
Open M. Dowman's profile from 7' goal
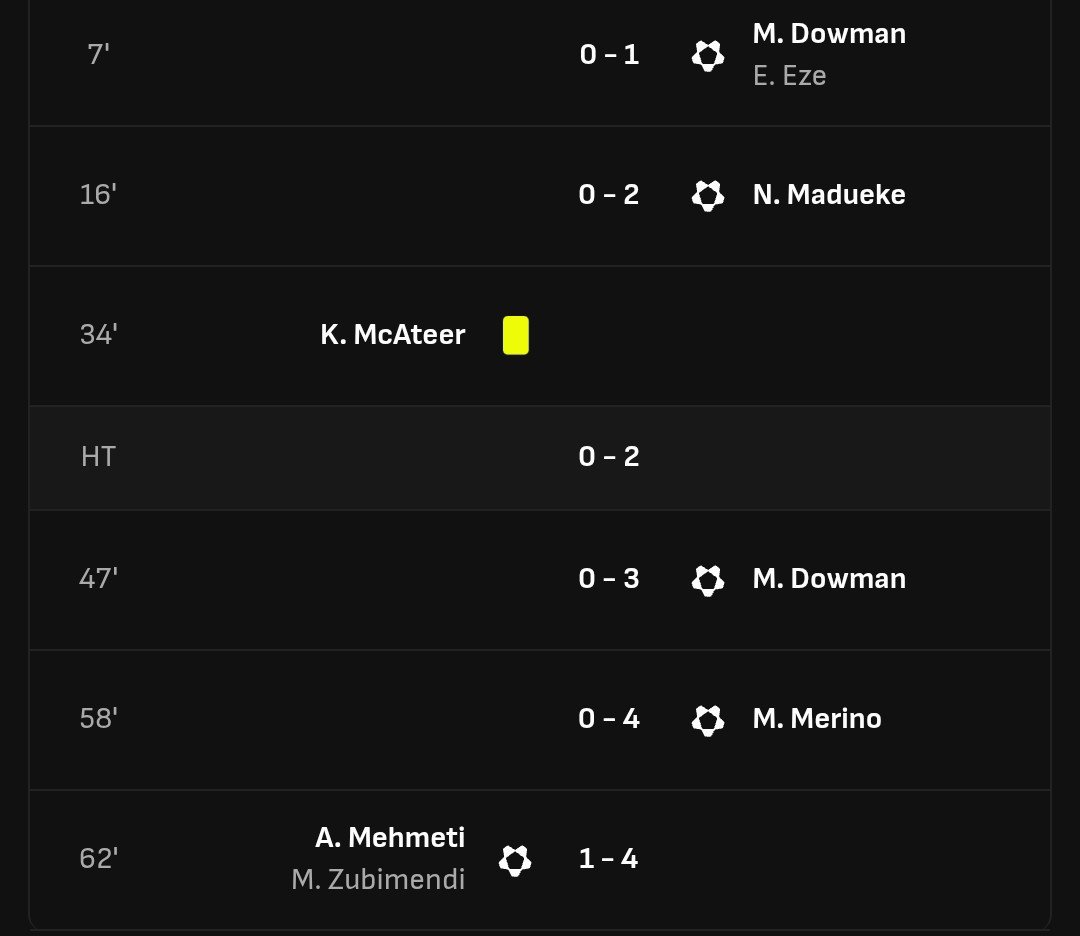829,34
